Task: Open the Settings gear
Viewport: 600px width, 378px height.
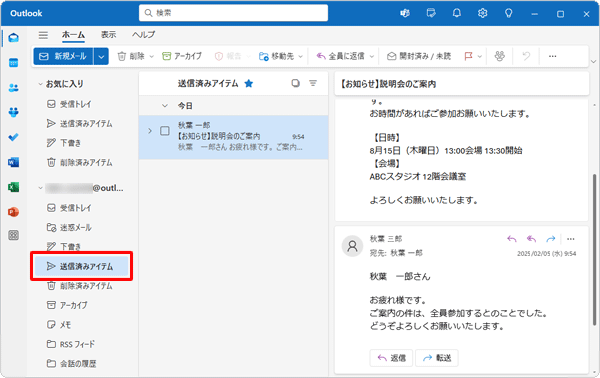Action: click(483, 13)
